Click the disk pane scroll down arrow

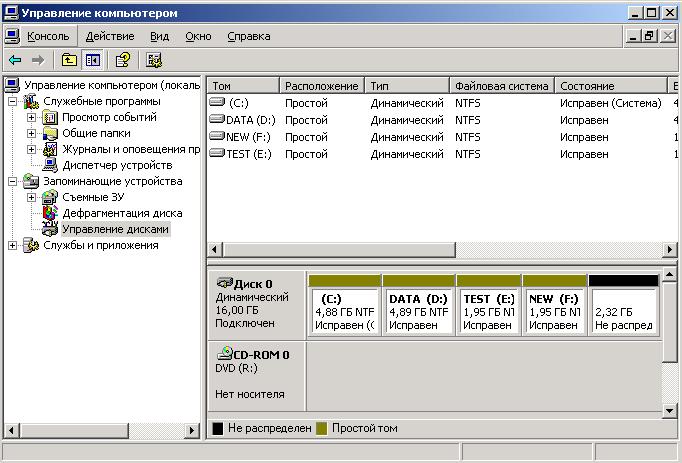point(669,410)
